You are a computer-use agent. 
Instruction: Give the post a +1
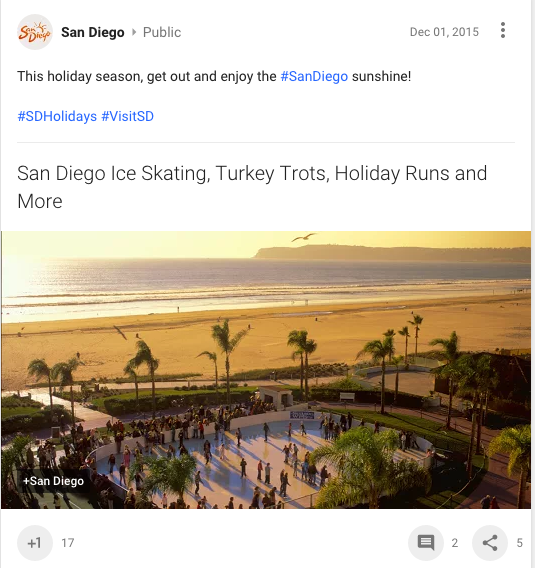(x=35, y=543)
